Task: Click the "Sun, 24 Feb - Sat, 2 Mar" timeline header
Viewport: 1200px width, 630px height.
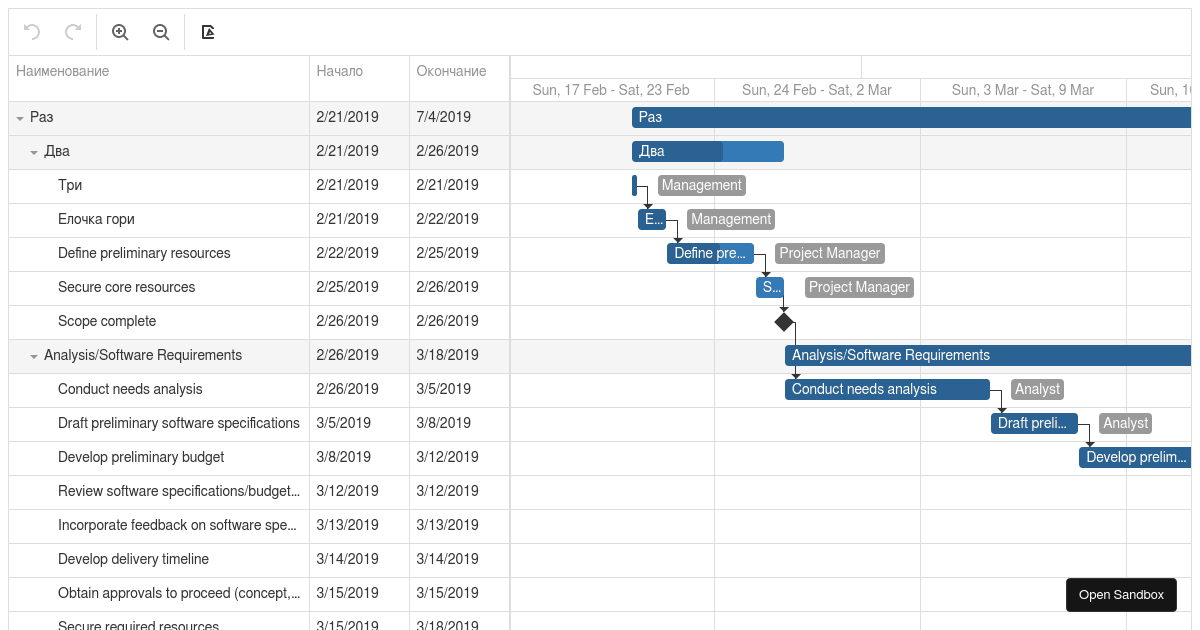Action: tap(816, 90)
